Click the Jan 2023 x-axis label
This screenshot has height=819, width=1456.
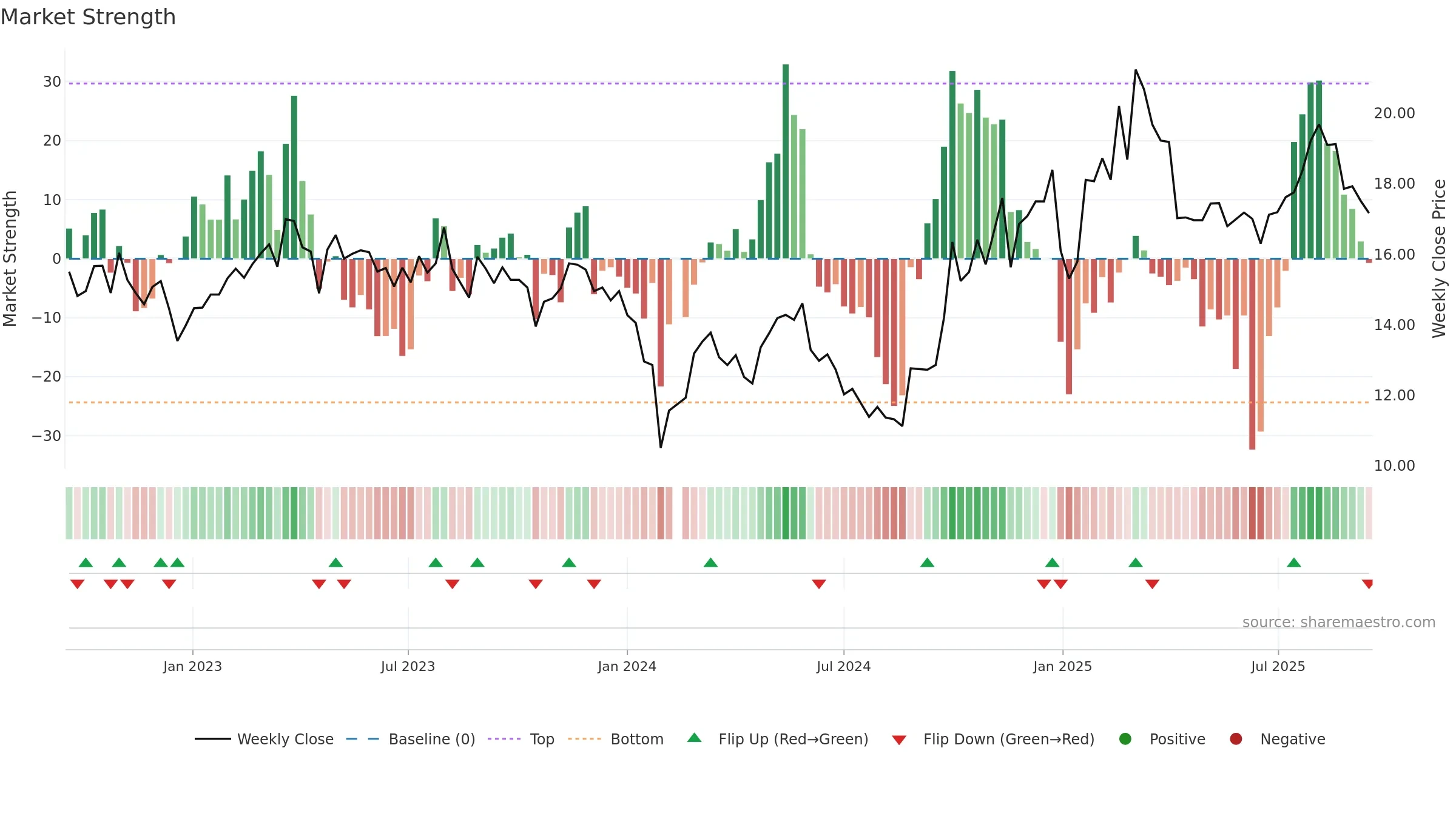point(192,666)
